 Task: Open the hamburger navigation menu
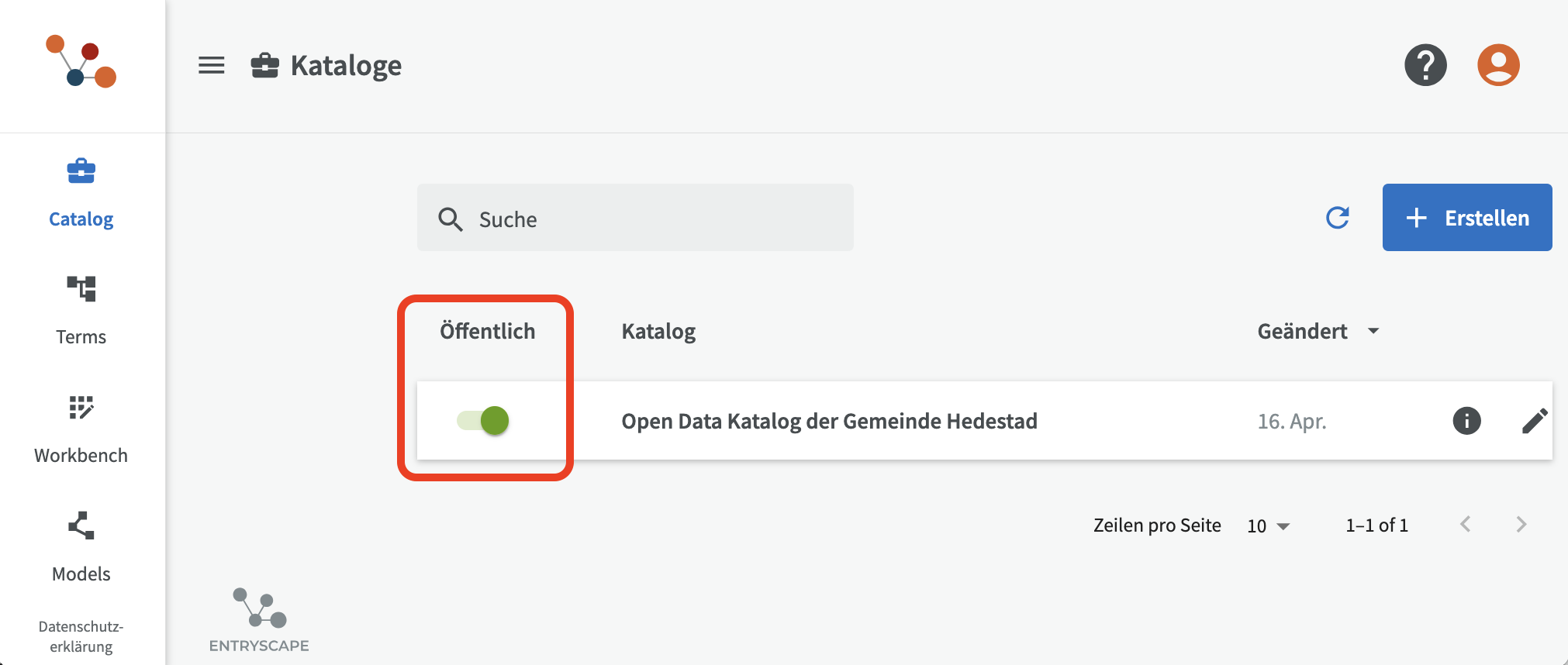[212, 65]
